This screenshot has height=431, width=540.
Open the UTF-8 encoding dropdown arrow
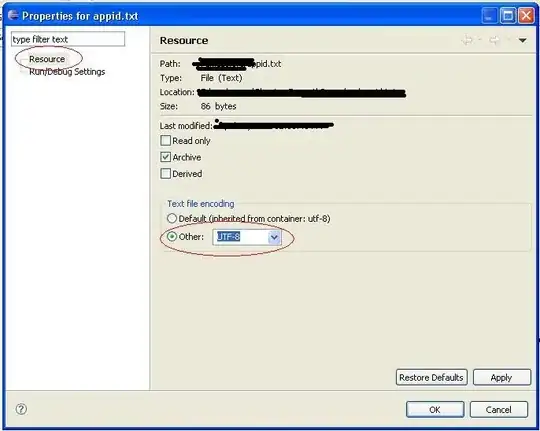click(274, 237)
